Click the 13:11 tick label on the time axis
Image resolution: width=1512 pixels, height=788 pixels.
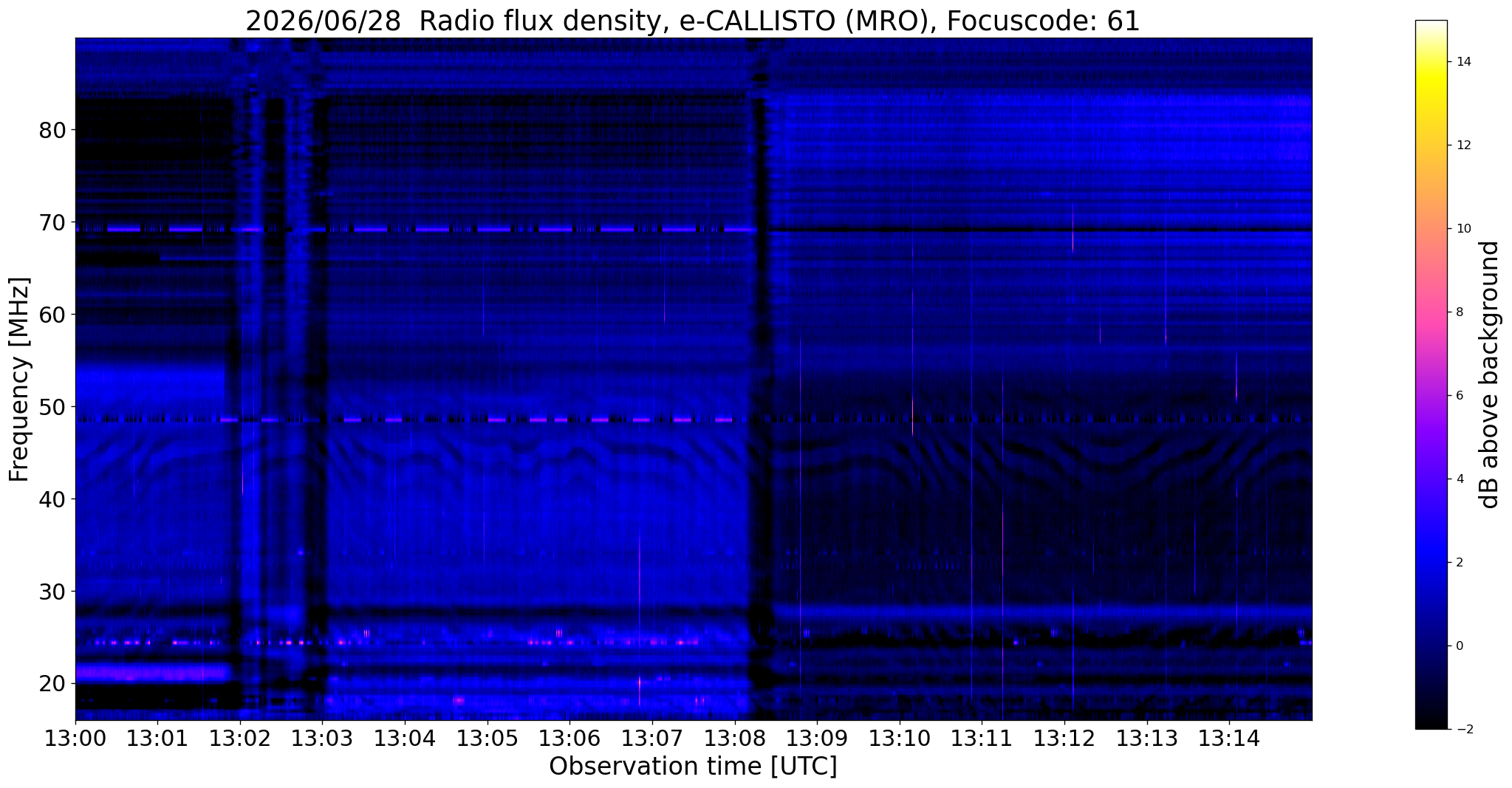point(982,739)
